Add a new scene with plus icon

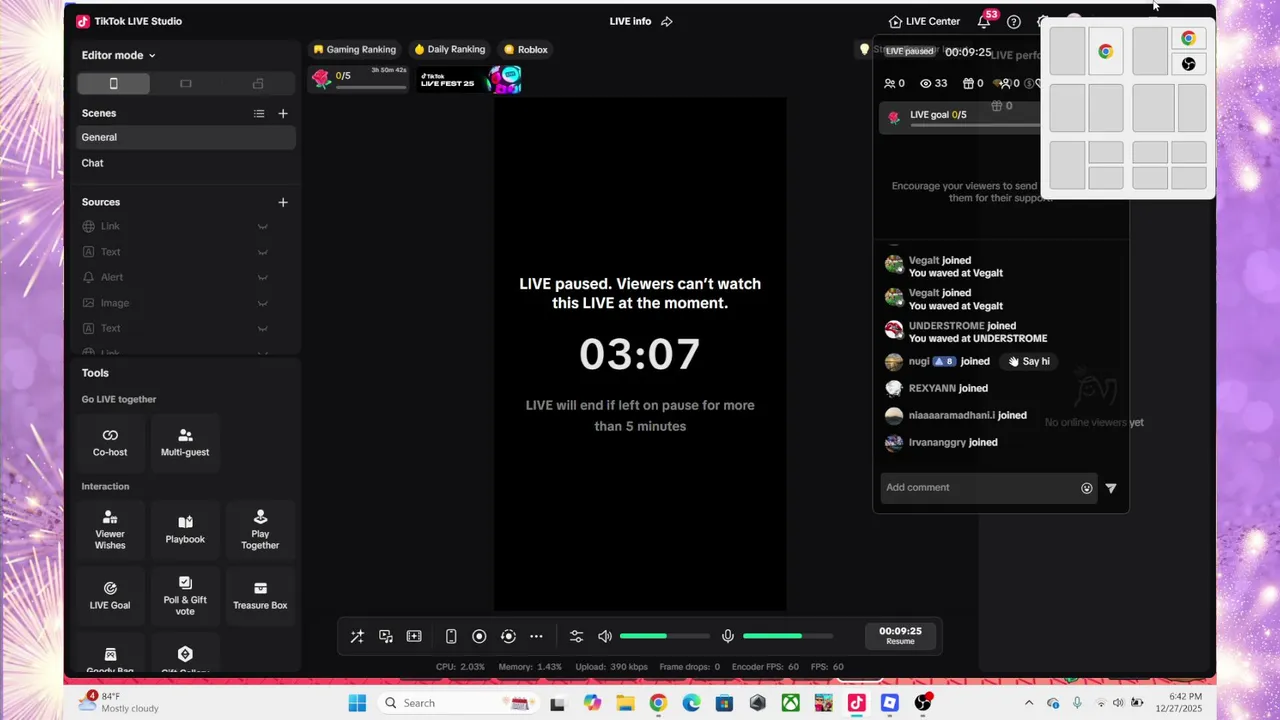pyautogui.click(x=283, y=114)
